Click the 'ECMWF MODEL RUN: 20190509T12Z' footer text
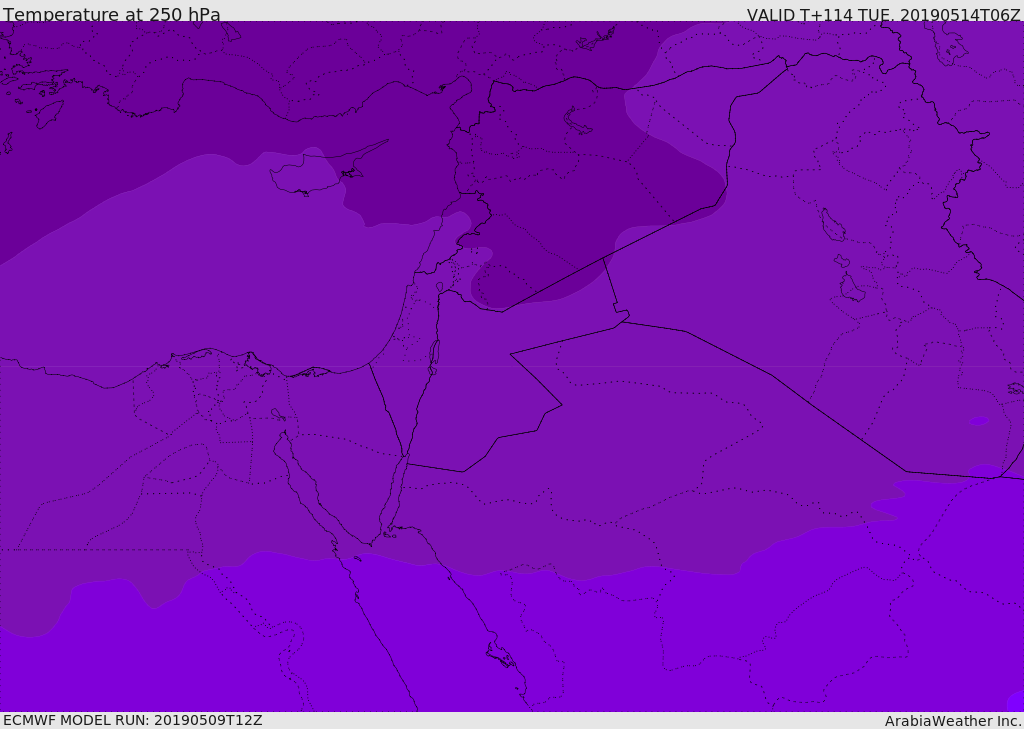This screenshot has width=1024, height=729. tap(133, 720)
